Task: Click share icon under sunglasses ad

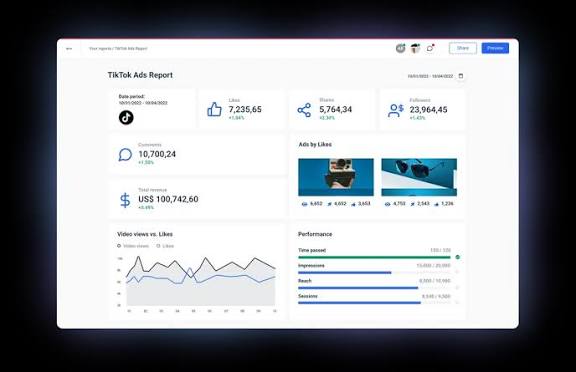Action: [413, 204]
